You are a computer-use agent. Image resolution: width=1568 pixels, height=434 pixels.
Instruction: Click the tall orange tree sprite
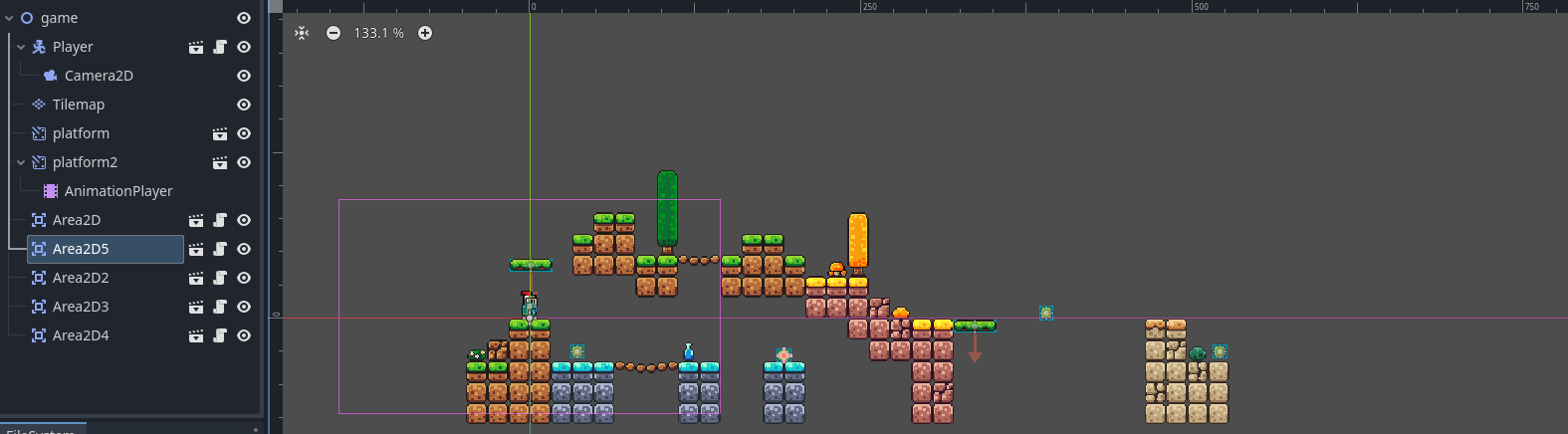(857, 243)
